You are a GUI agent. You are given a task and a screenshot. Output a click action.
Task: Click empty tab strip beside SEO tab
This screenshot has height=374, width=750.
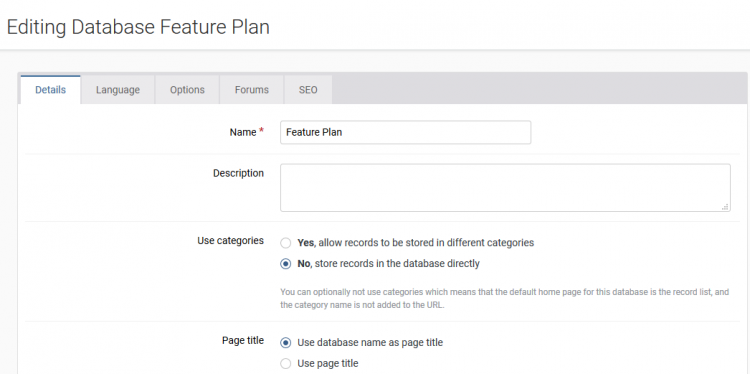[539, 89]
